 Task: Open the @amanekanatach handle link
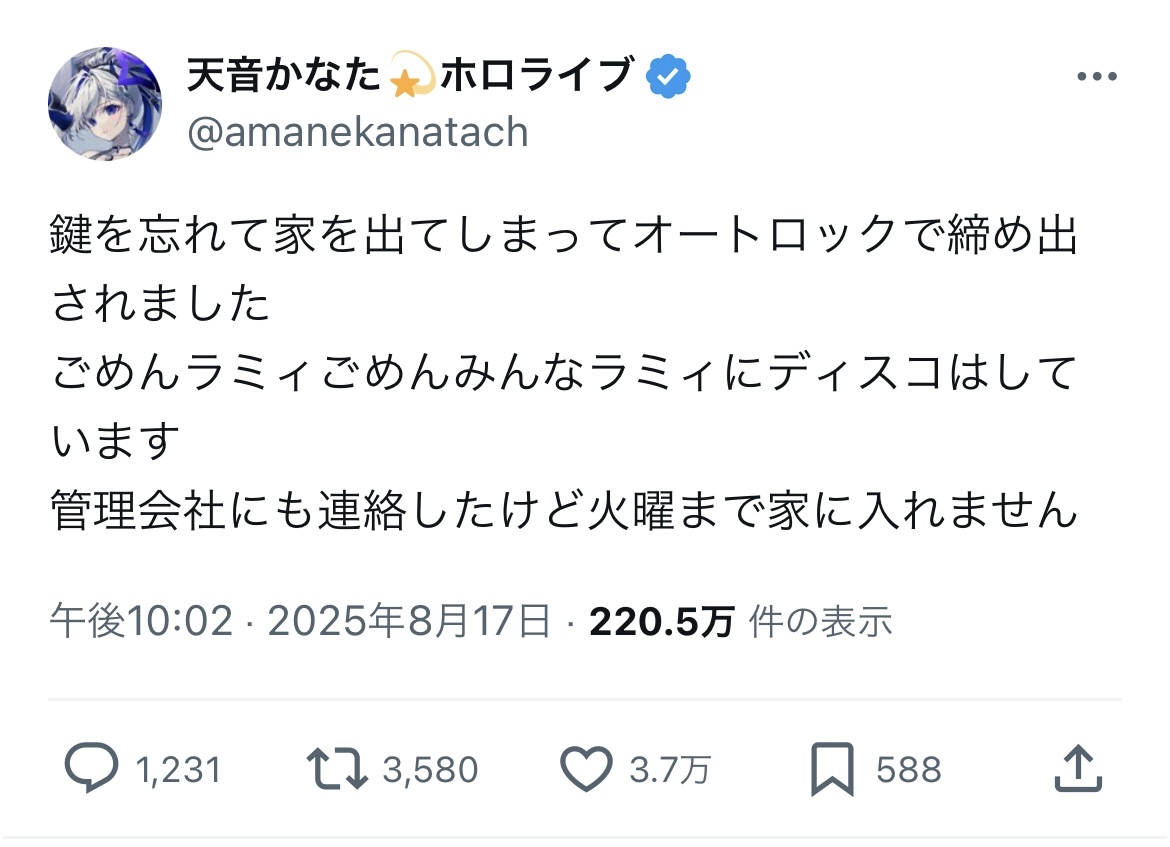(x=358, y=132)
